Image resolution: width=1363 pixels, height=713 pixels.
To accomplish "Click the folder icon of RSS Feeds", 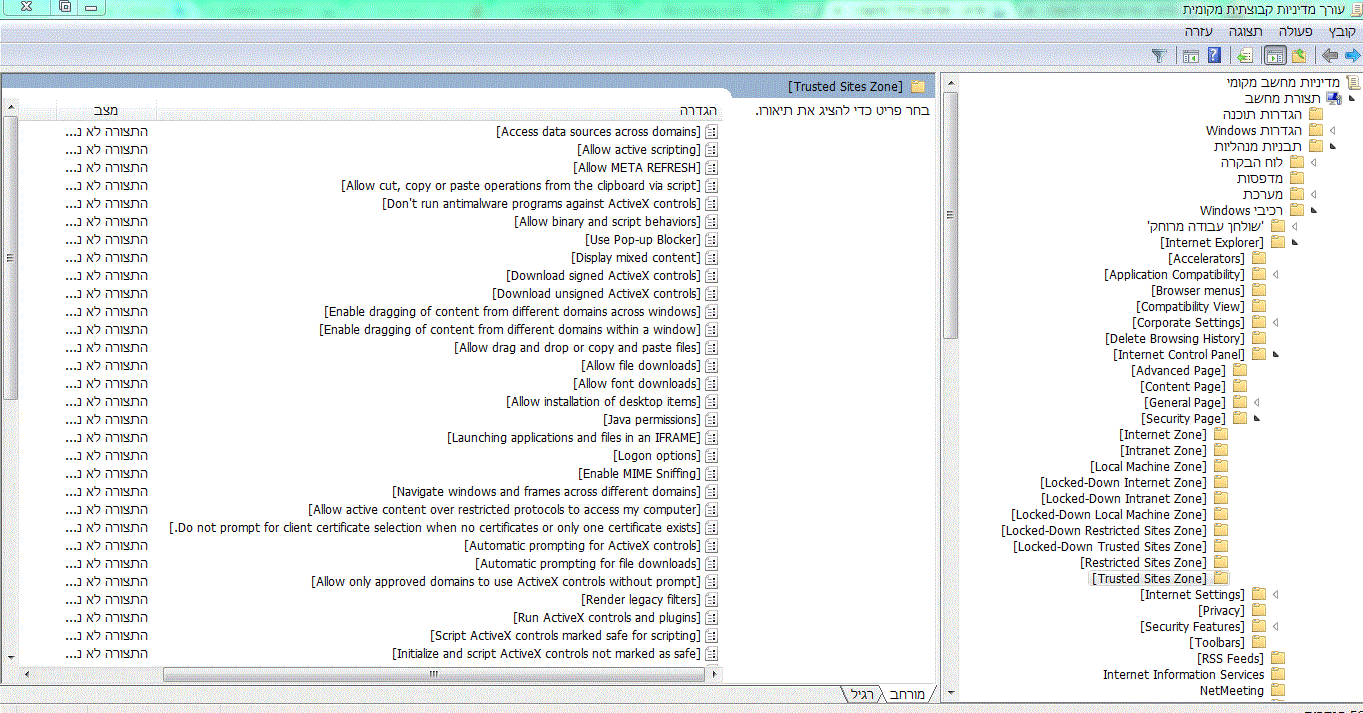I will (1278, 659).
